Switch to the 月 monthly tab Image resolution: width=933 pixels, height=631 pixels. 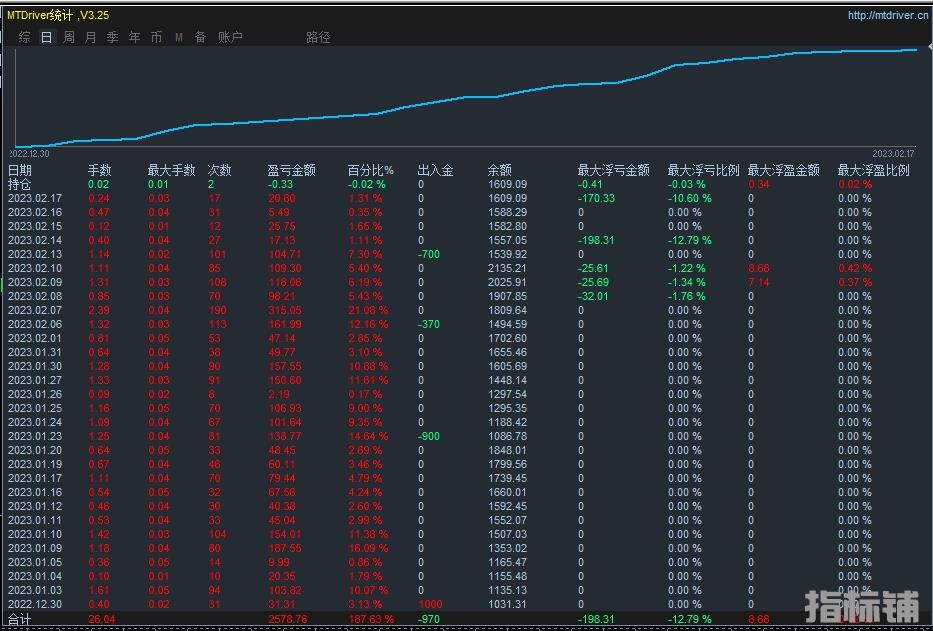[x=91, y=37]
